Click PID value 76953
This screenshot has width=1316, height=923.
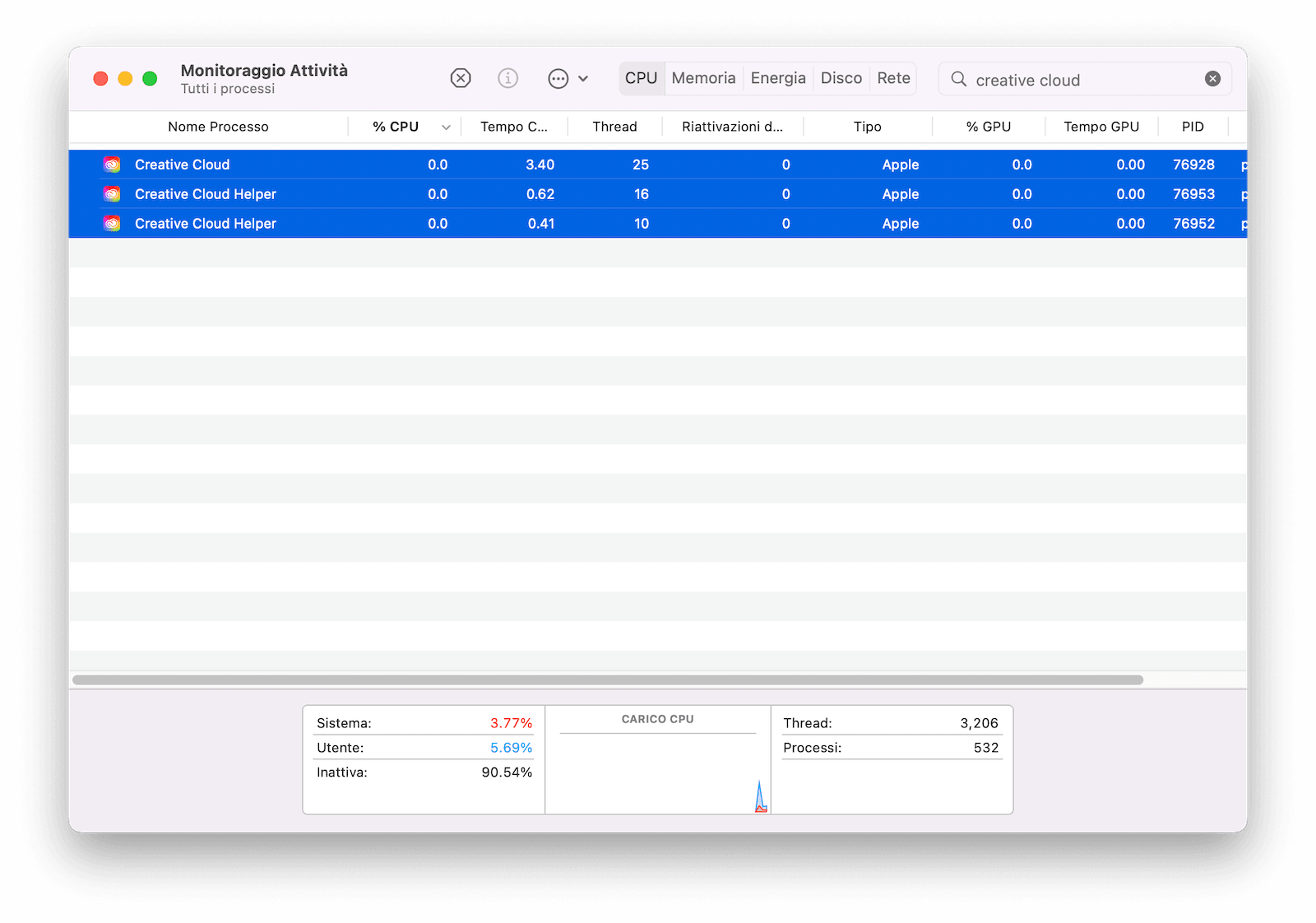click(1193, 194)
